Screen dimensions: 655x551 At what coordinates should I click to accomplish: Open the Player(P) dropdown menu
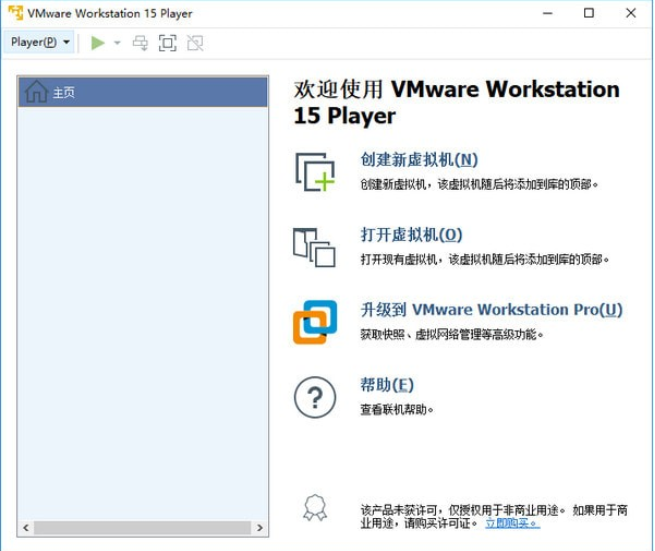40,42
